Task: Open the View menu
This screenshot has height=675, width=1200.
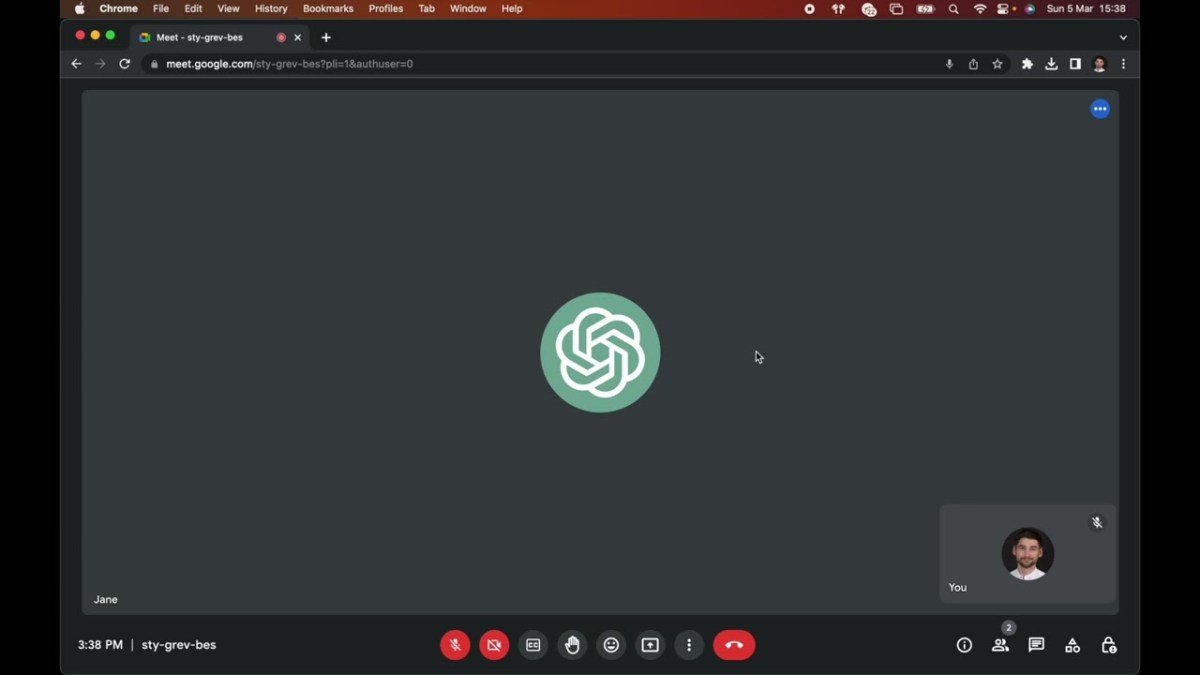Action: [x=228, y=8]
